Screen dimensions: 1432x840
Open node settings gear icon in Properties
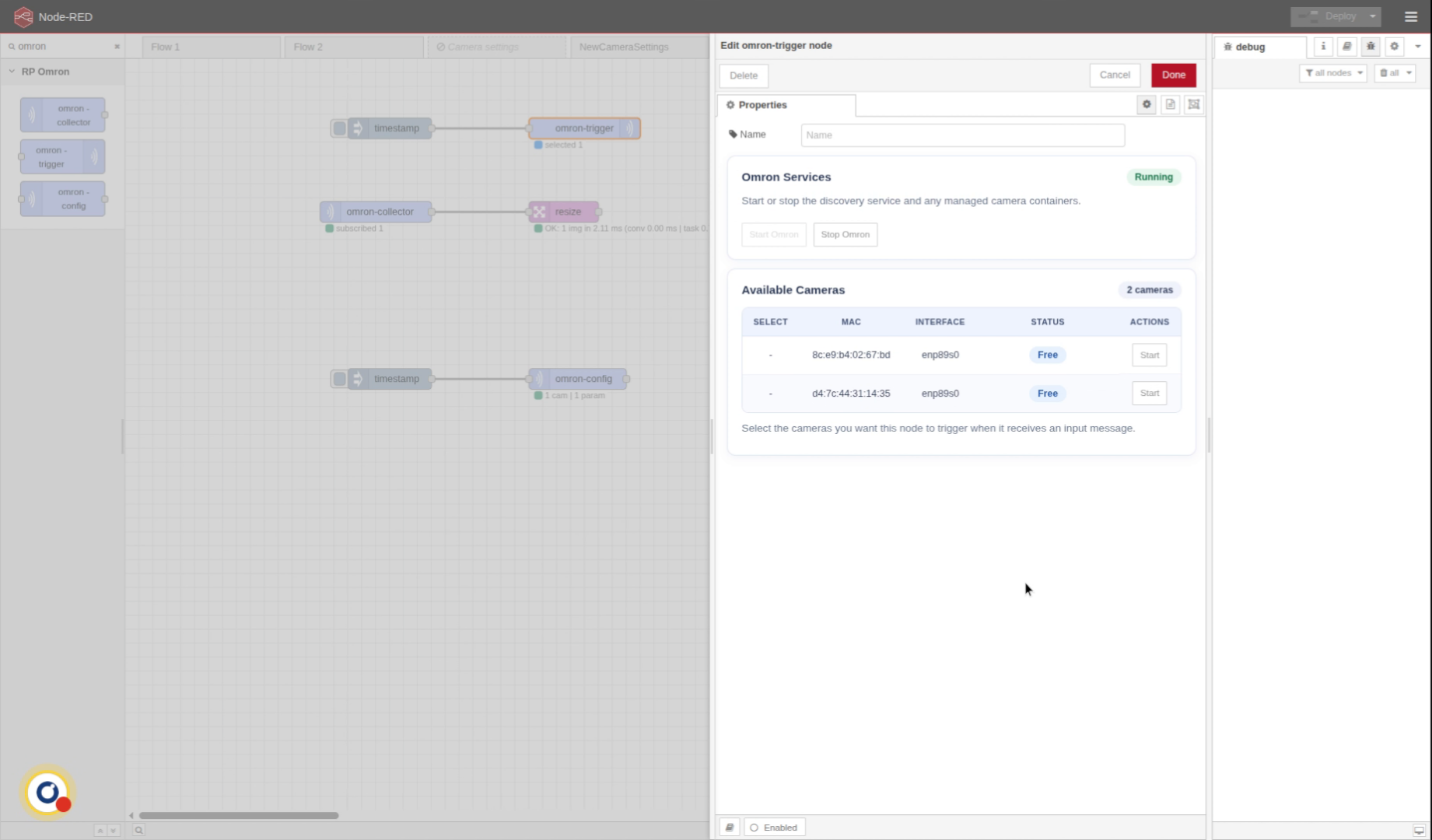[x=1146, y=104]
